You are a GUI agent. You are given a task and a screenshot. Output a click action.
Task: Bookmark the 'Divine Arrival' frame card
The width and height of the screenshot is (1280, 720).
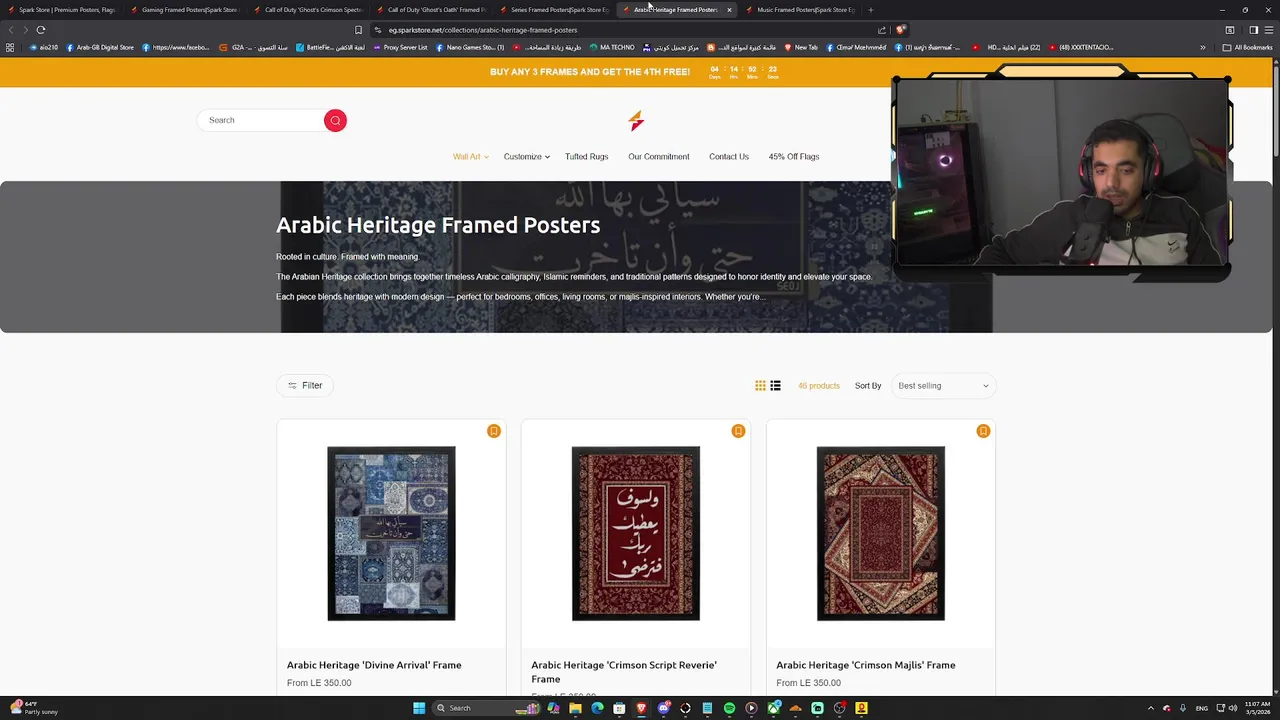(494, 431)
